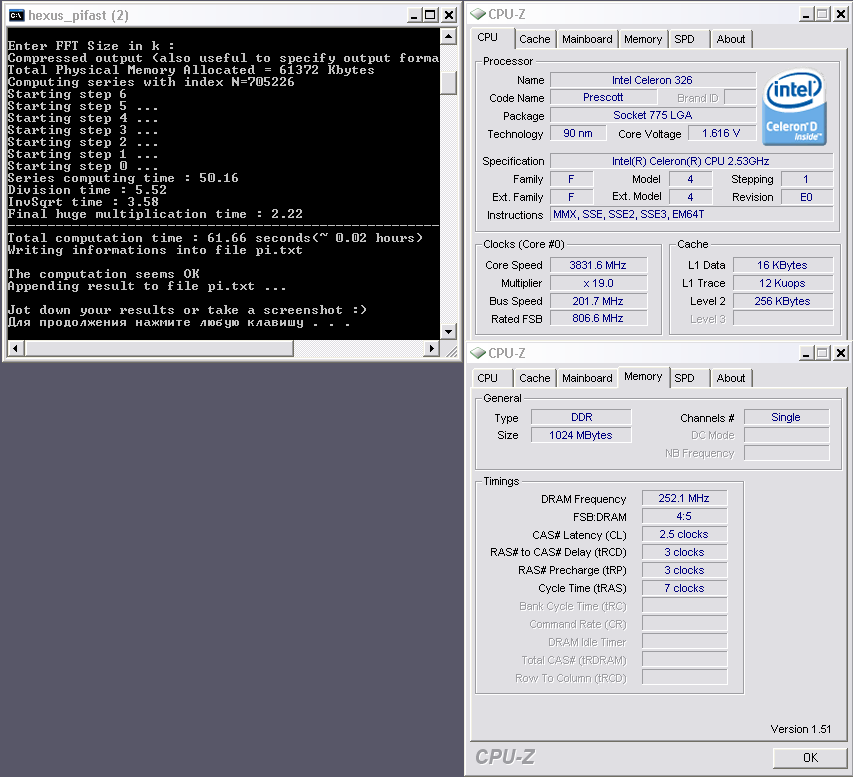853x777 pixels.
Task: Click the L1 Data value '16 KBytes'
Action: 783,265
